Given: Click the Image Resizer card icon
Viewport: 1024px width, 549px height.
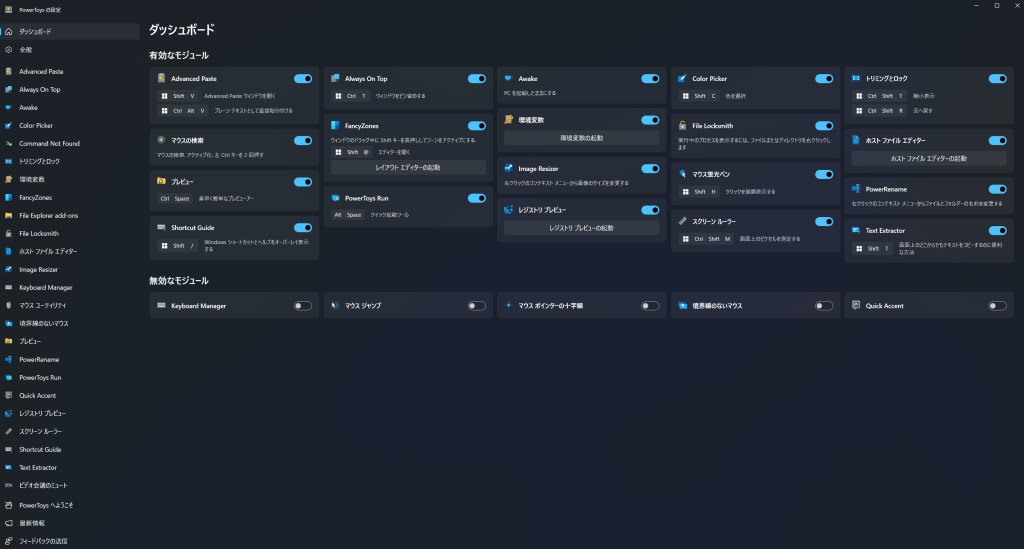Looking at the screenshot, I should (x=509, y=168).
